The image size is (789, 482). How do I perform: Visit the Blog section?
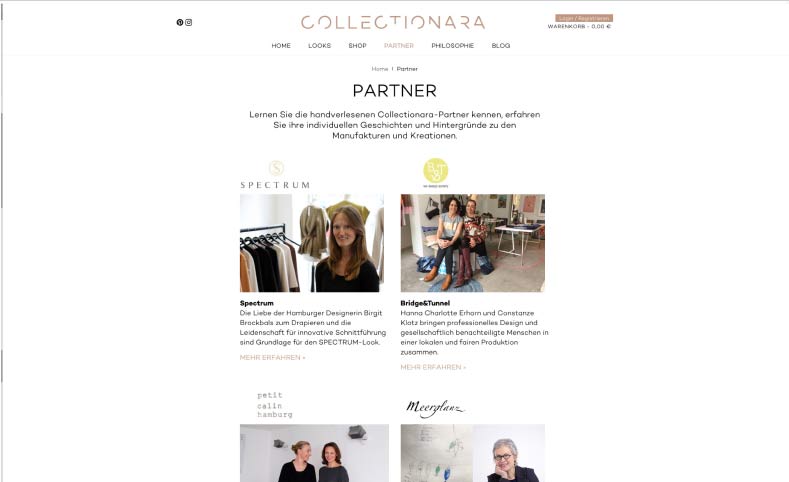(501, 46)
